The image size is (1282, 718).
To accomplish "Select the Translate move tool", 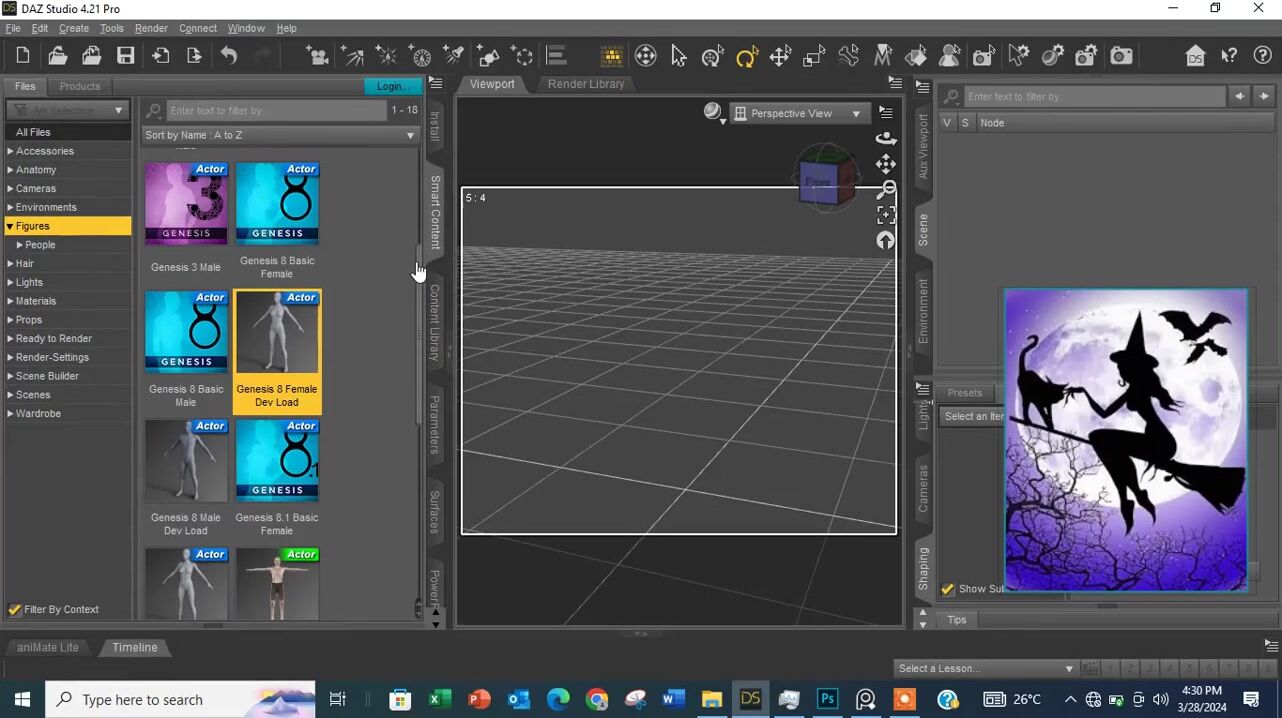I will point(780,57).
